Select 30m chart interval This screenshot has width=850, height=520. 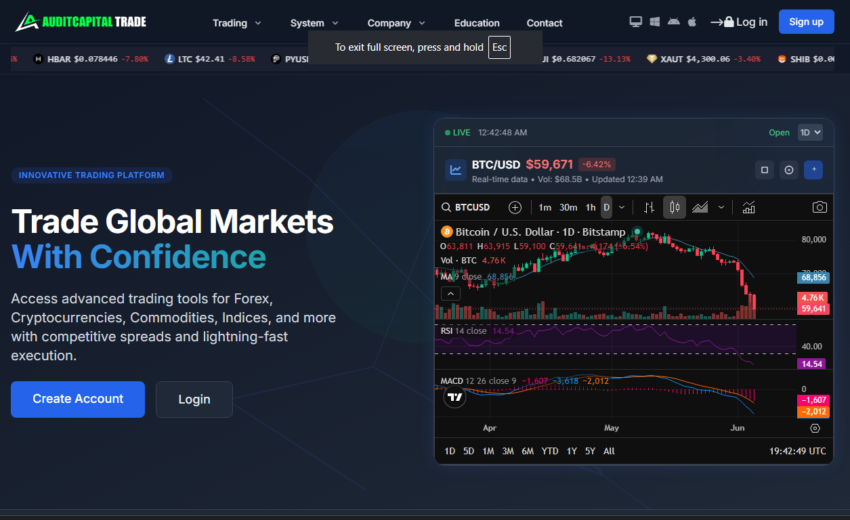coord(568,207)
